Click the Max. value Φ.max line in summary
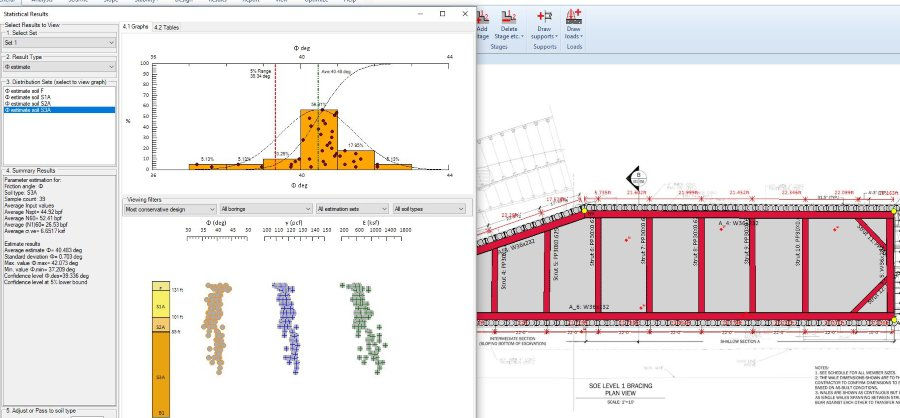 click(40, 263)
